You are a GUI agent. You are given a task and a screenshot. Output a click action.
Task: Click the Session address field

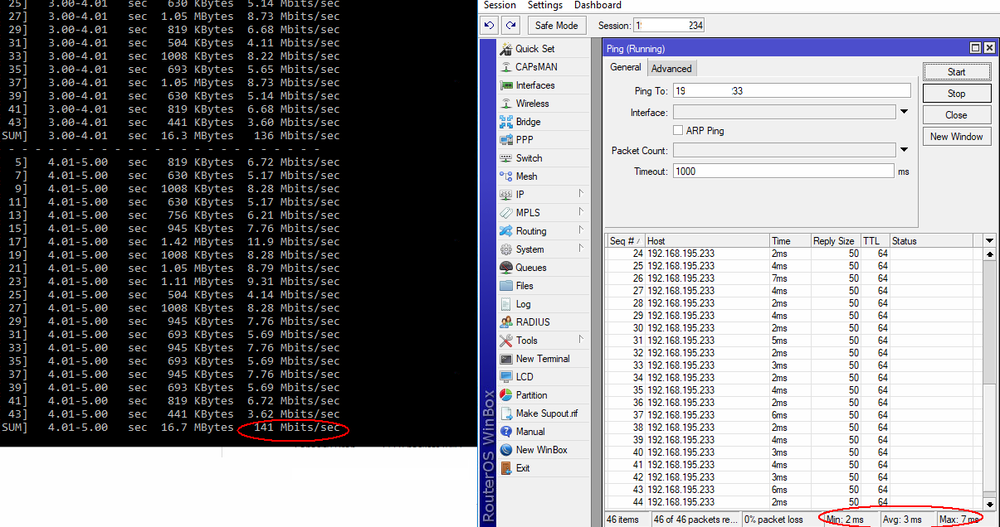pyautogui.click(x=668, y=26)
